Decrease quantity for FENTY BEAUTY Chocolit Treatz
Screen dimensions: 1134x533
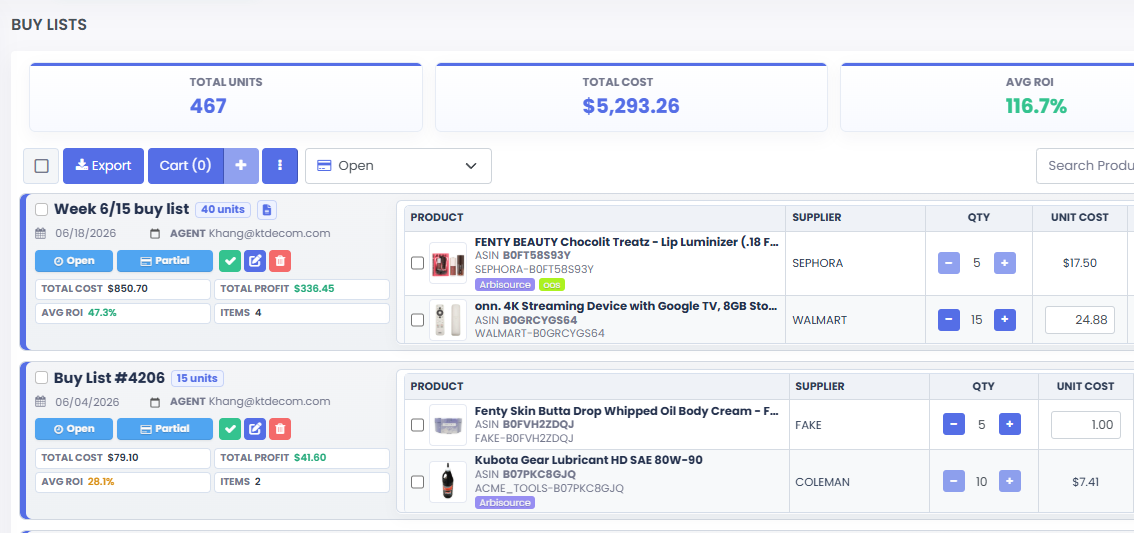tap(949, 263)
